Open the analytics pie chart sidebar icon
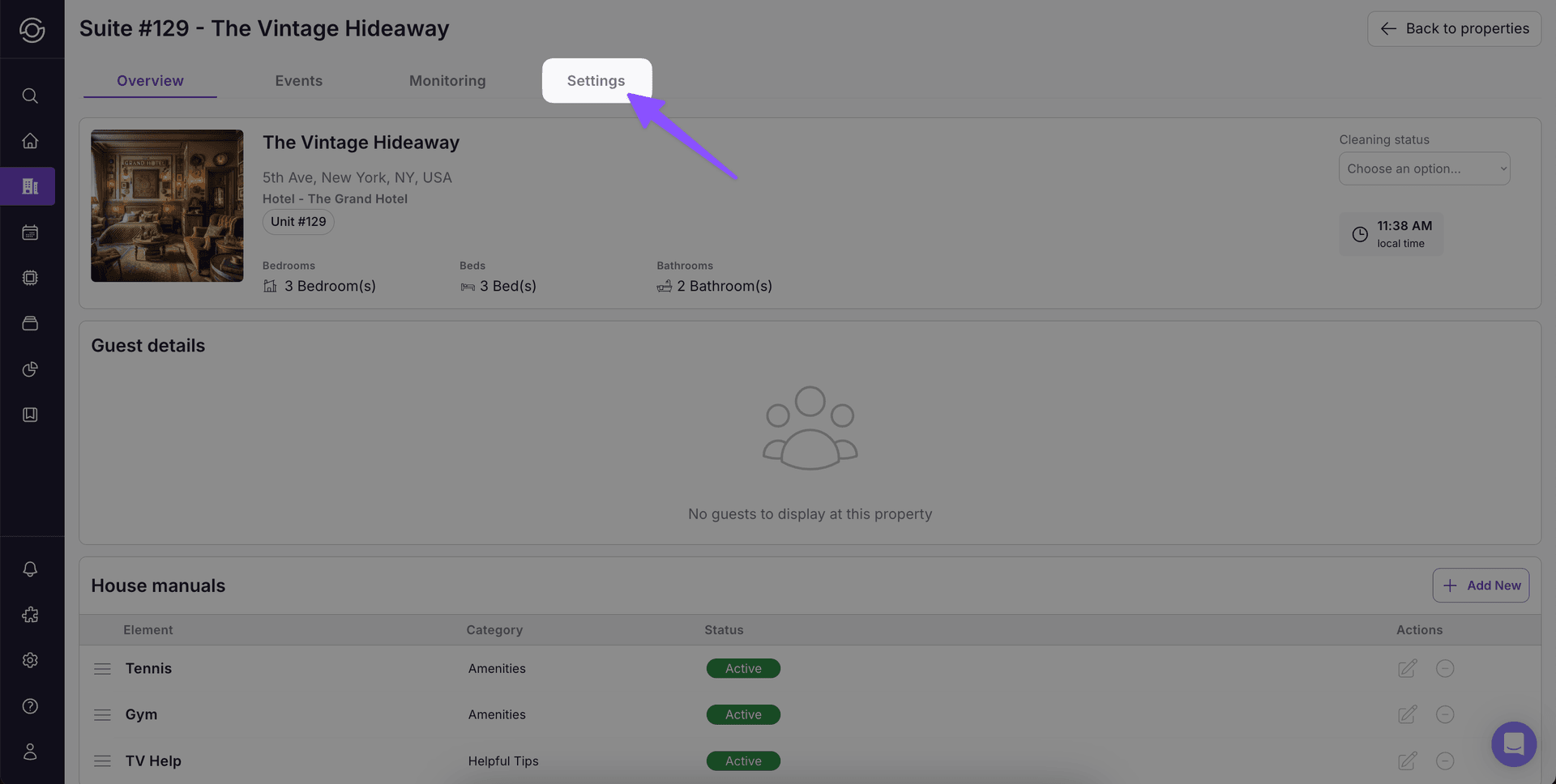 30,369
